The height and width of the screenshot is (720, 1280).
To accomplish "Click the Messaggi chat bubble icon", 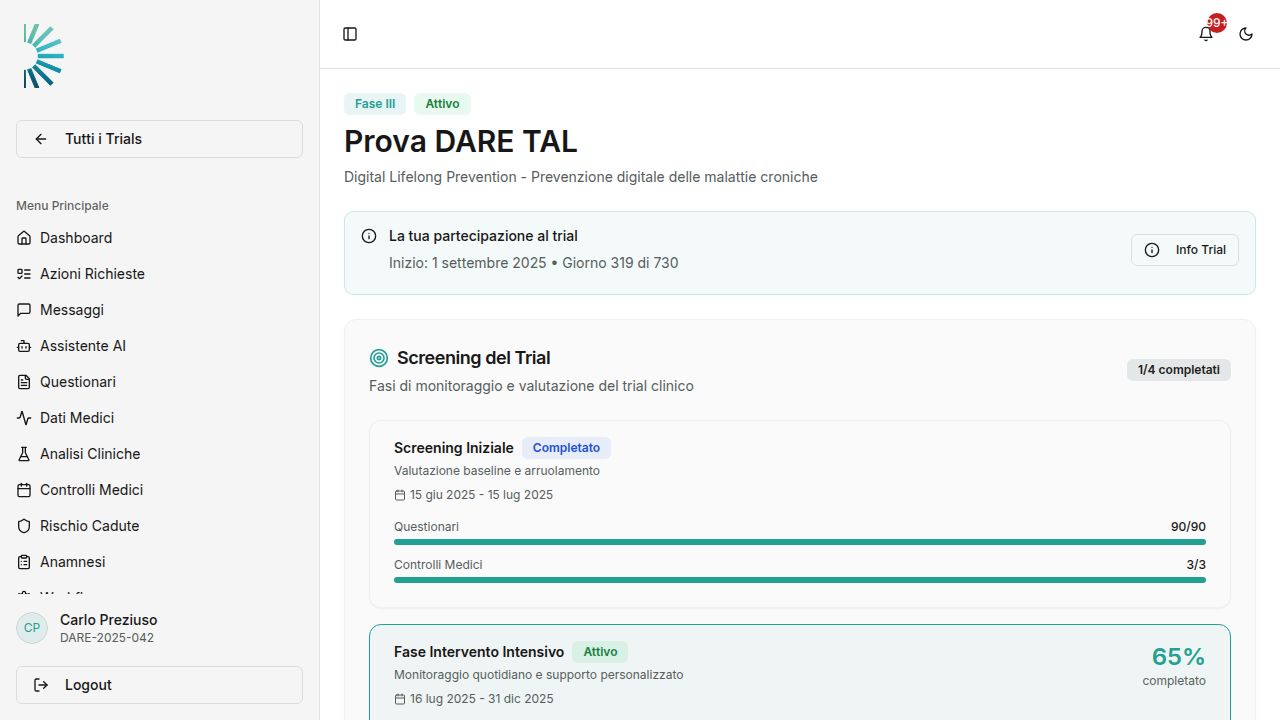I will click(x=24, y=310).
